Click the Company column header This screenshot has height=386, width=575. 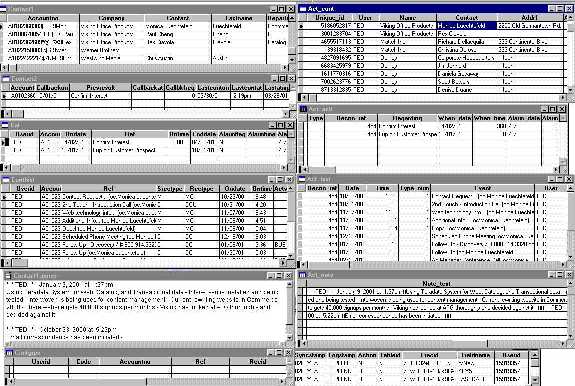112,18
